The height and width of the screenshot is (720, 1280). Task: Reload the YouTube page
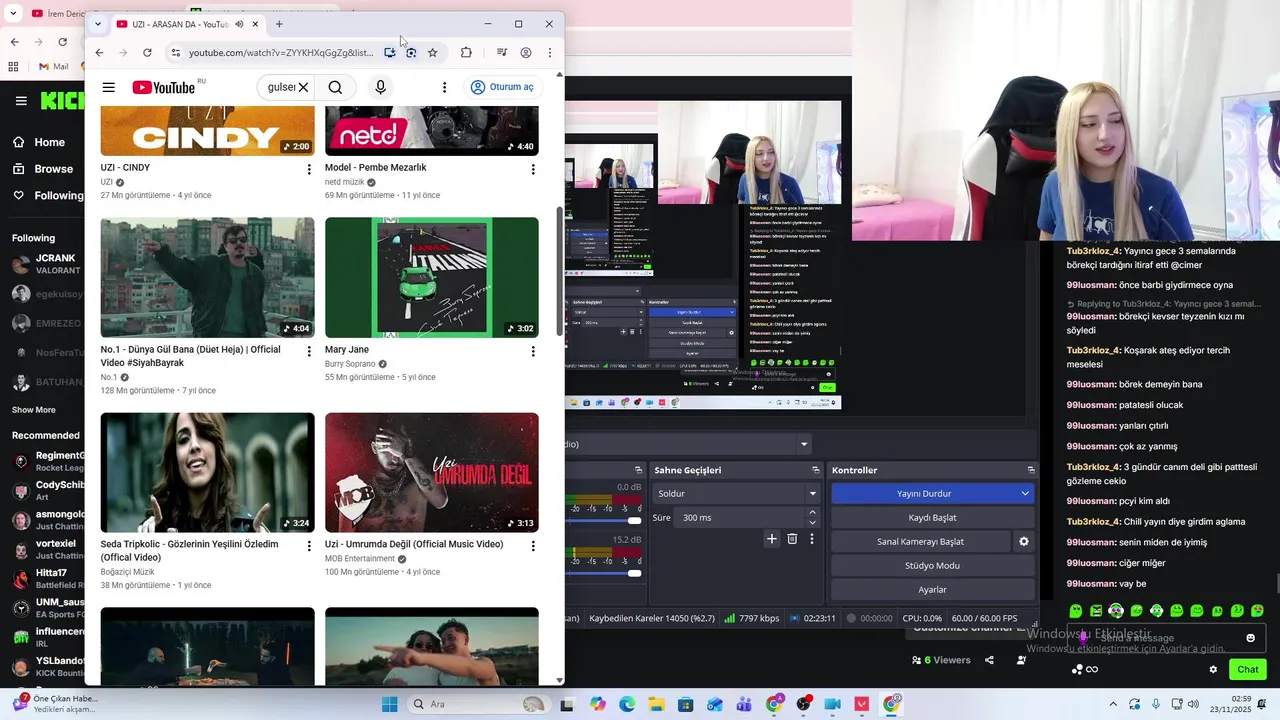coord(147,52)
